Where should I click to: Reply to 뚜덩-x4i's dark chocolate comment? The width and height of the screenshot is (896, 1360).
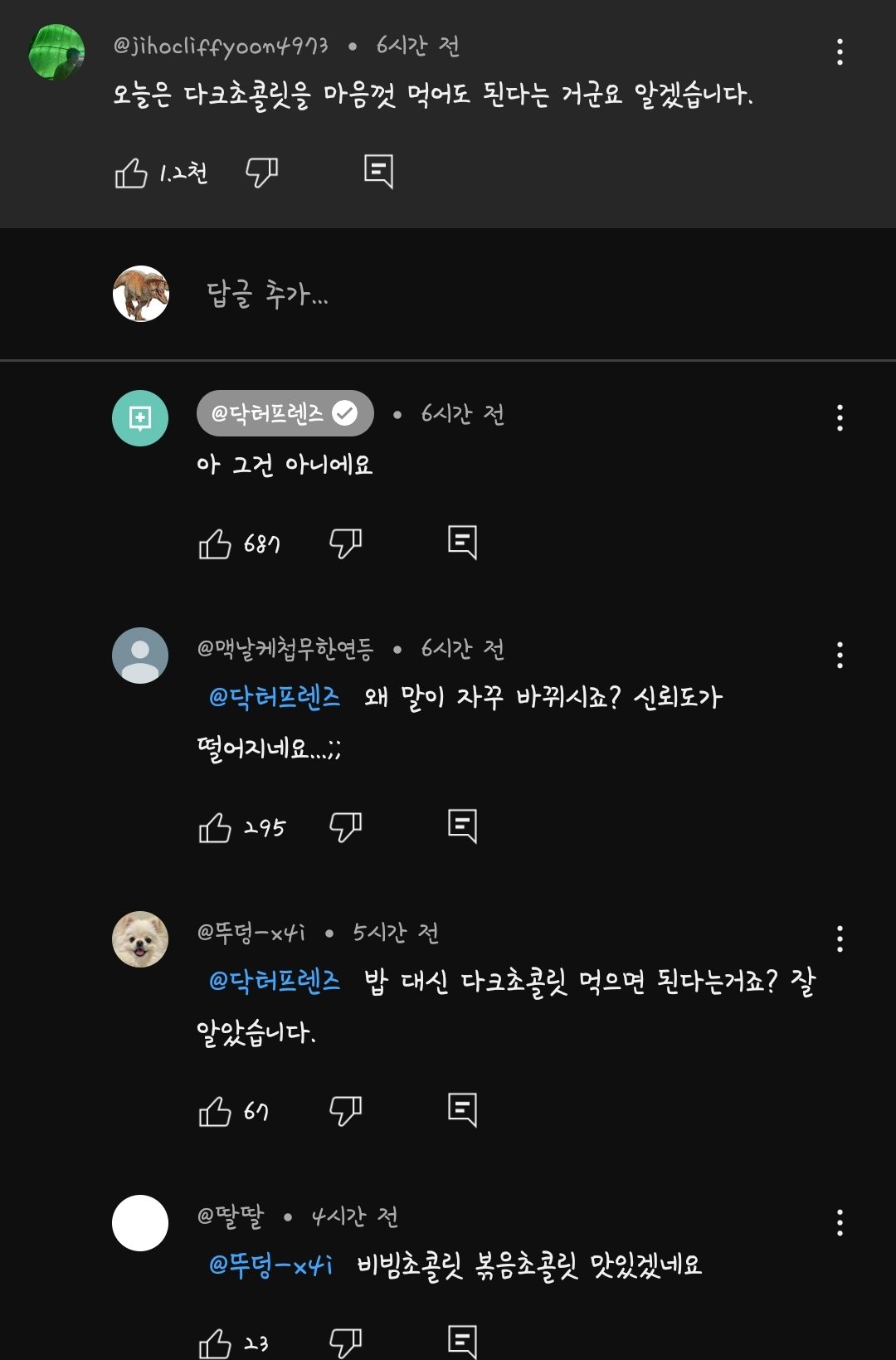[x=462, y=1110]
